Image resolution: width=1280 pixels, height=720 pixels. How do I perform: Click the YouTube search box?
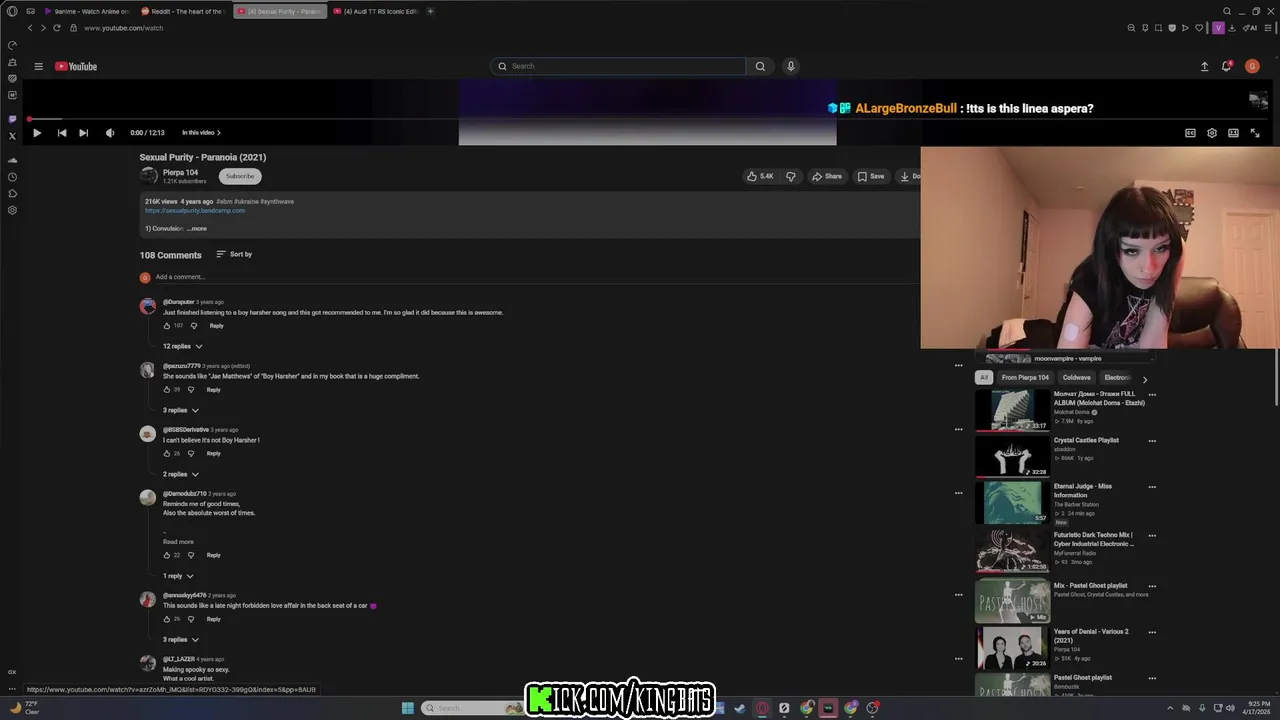[x=618, y=66]
